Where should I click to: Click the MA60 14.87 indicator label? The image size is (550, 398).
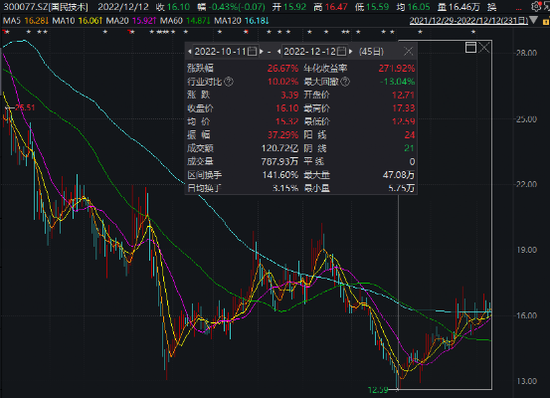(x=185, y=21)
